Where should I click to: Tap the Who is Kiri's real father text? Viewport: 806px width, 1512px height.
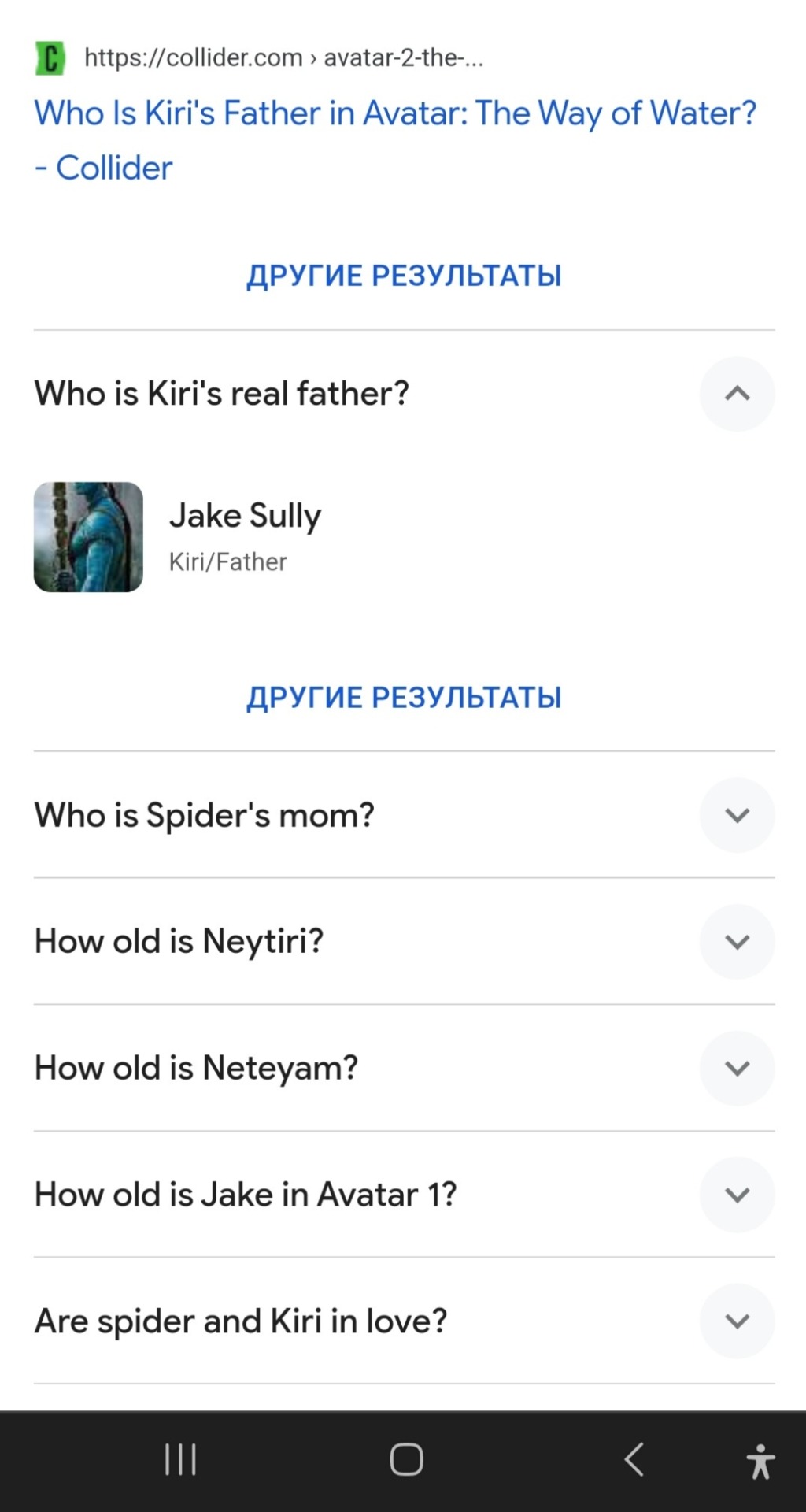point(221,394)
